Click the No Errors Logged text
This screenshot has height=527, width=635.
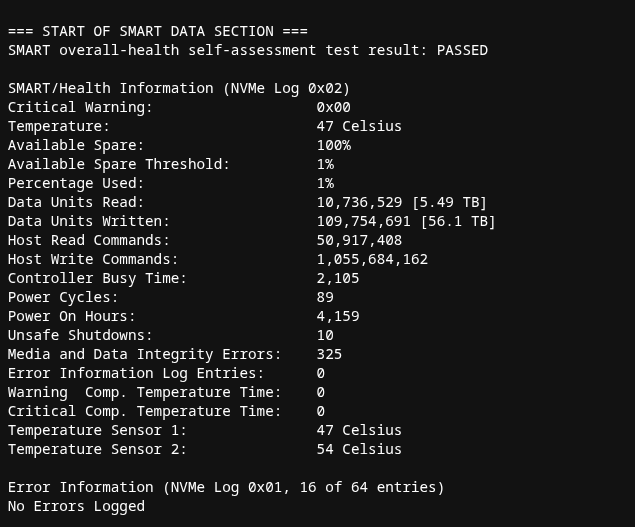[x=76, y=506]
